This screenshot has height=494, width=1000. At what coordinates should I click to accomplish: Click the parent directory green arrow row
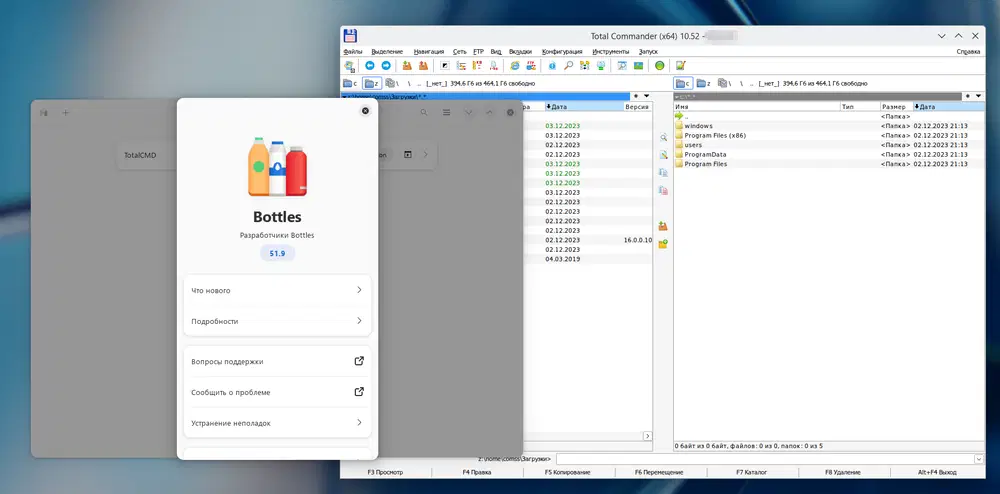coord(829,116)
